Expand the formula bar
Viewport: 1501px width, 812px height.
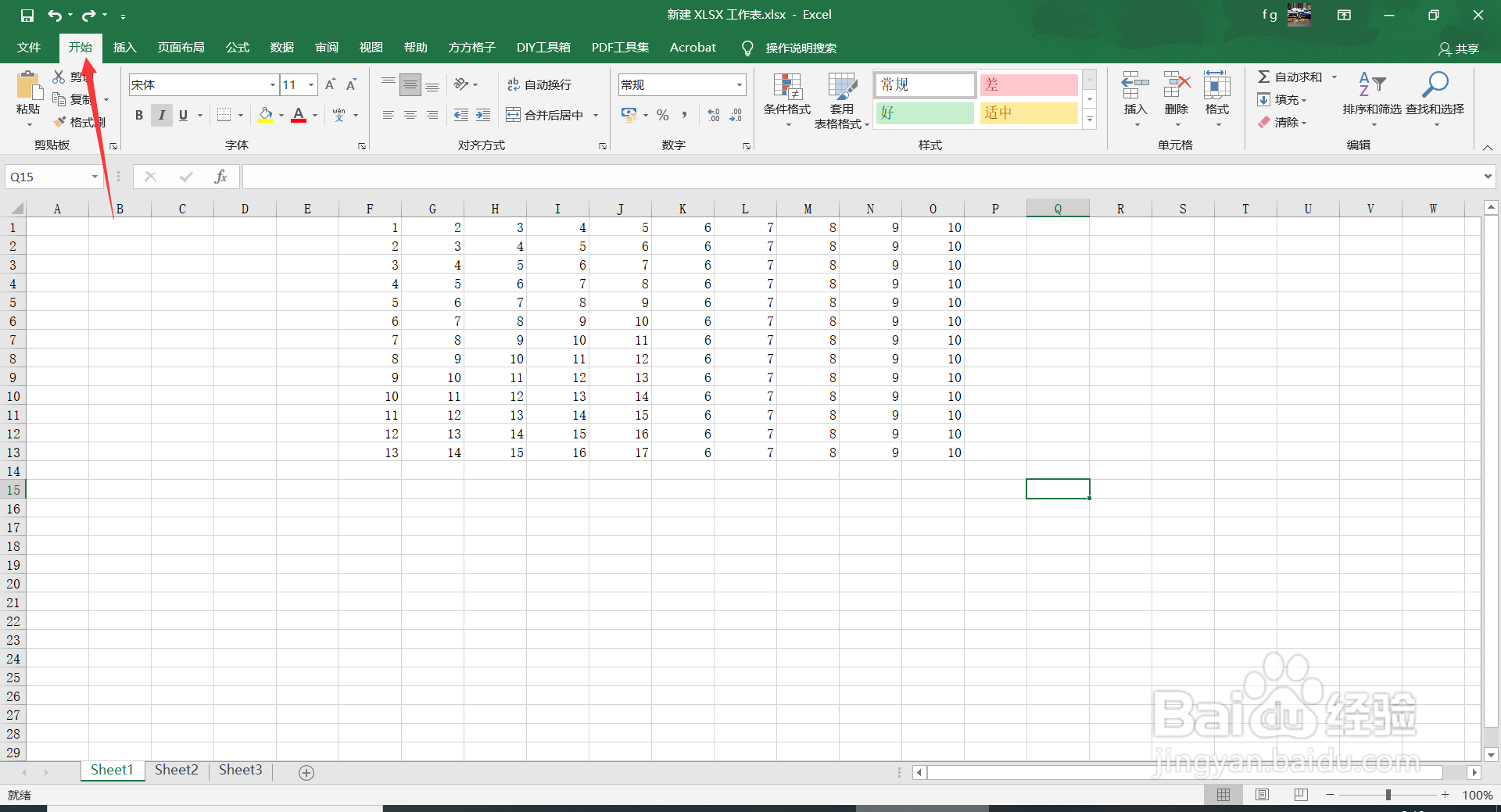1487,177
